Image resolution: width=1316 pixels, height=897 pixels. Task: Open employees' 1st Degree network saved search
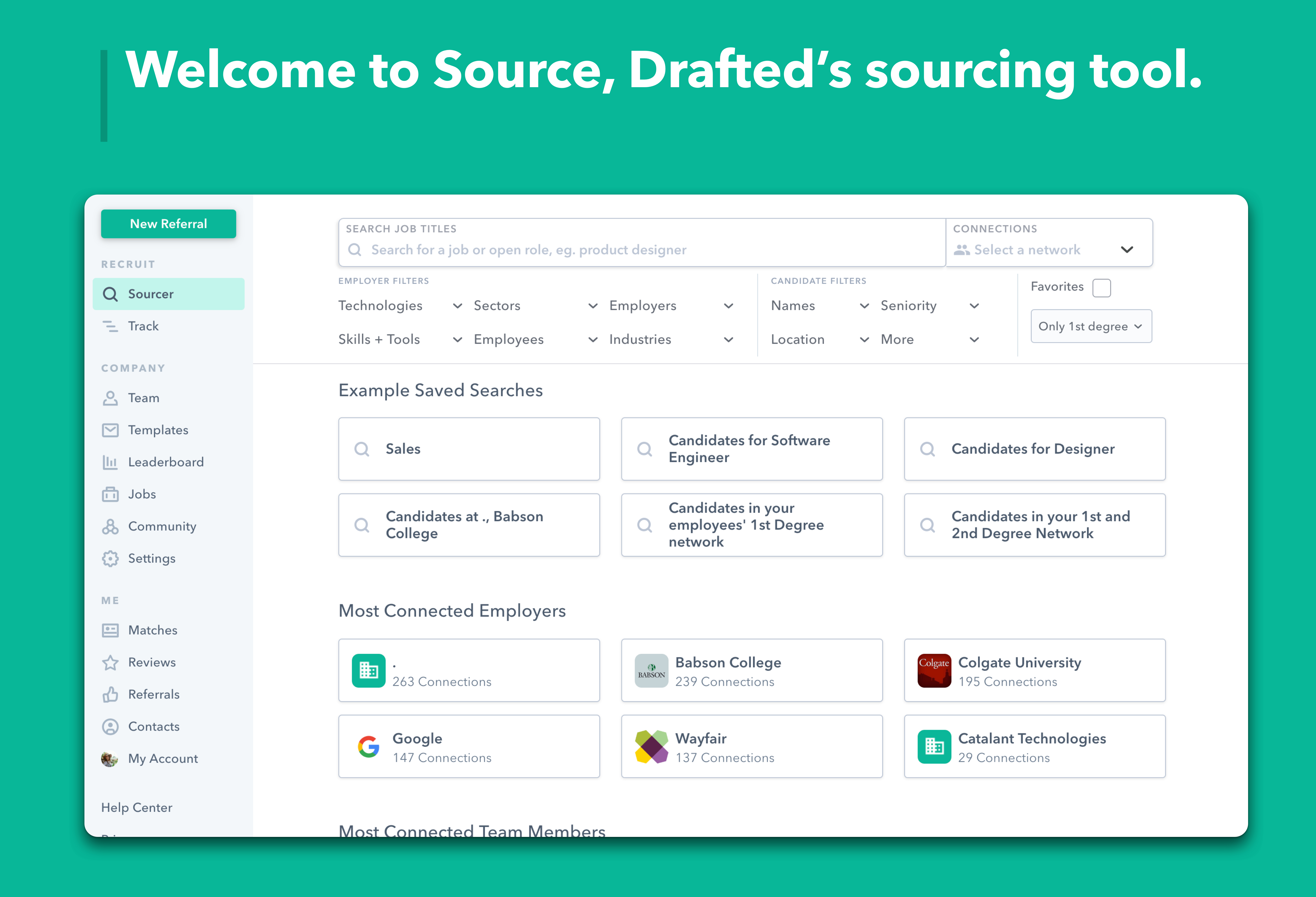[752, 525]
